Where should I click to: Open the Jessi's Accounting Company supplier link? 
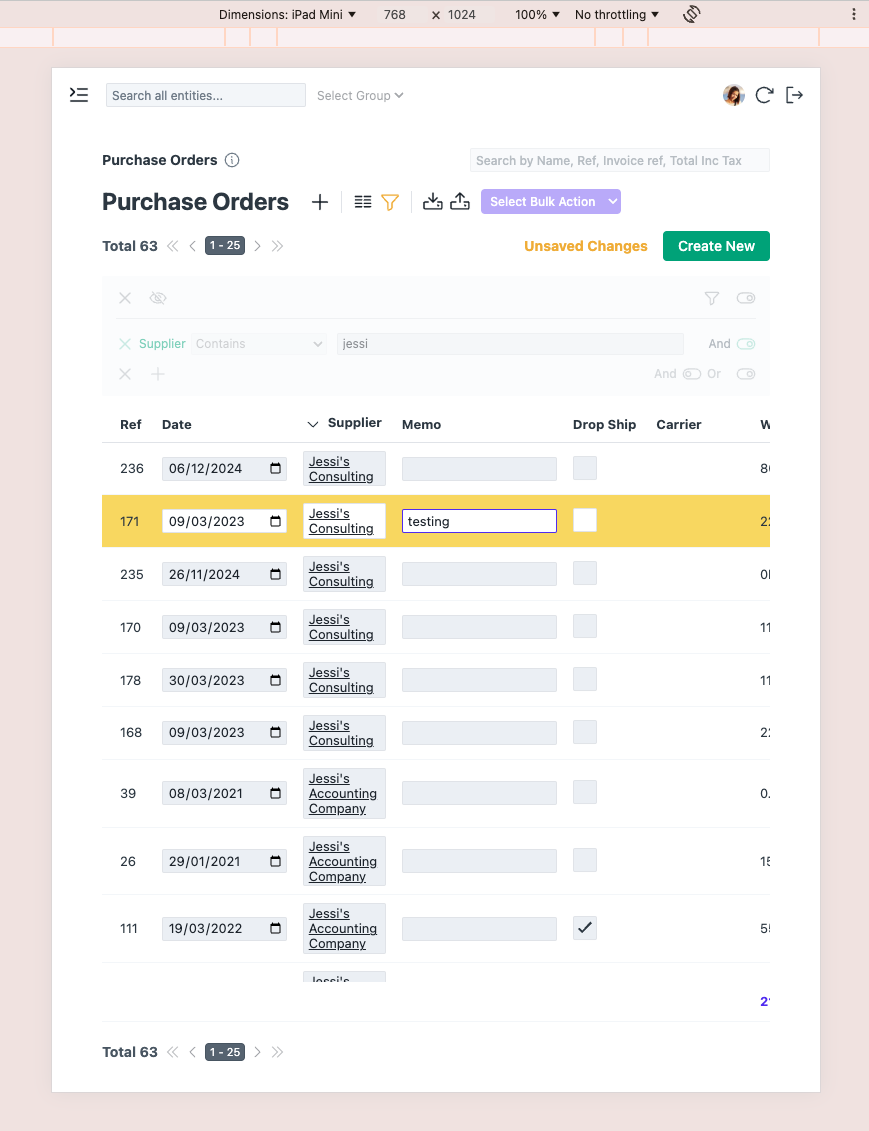point(343,793)
